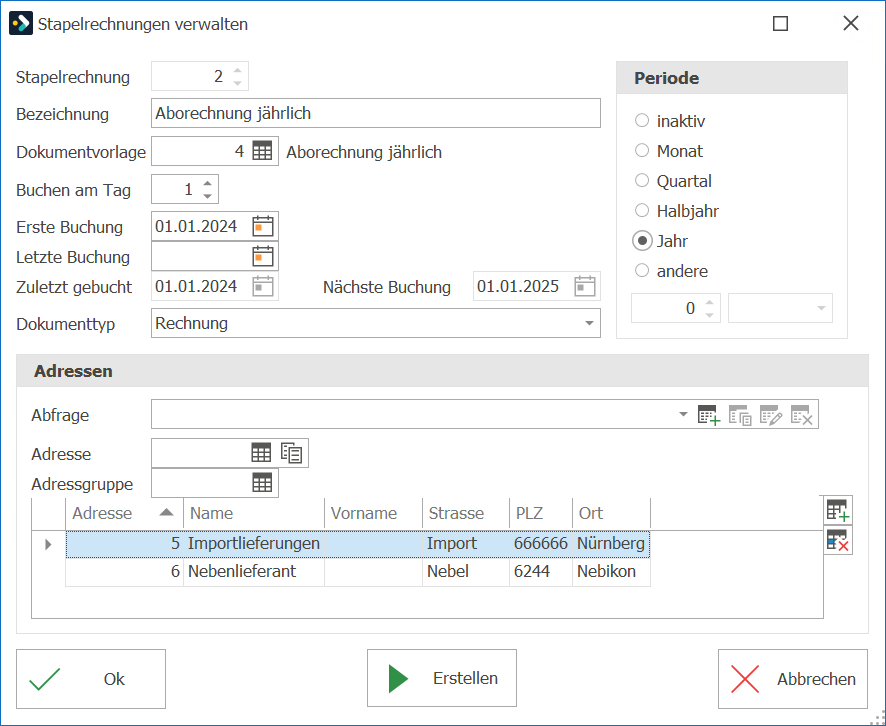Open the Letzte Buchung calendar picker
The width and height of the screenshot is (886, 726).
coord(263,257)
